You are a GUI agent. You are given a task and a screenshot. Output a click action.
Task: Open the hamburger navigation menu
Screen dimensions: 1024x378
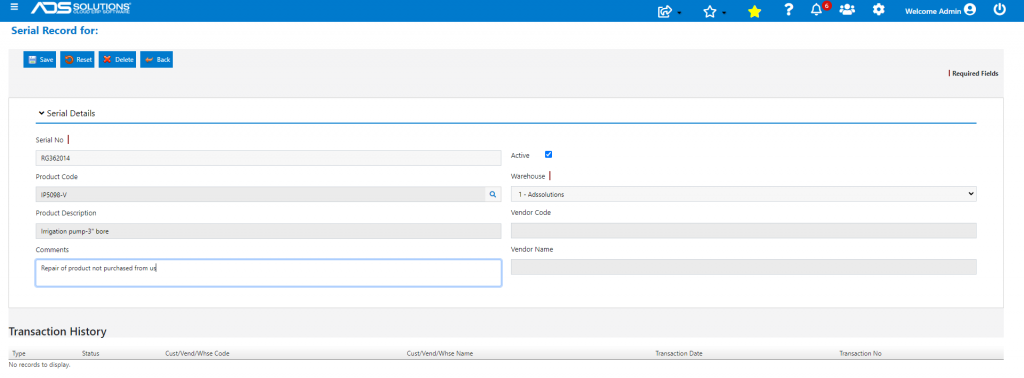point(14,7)
